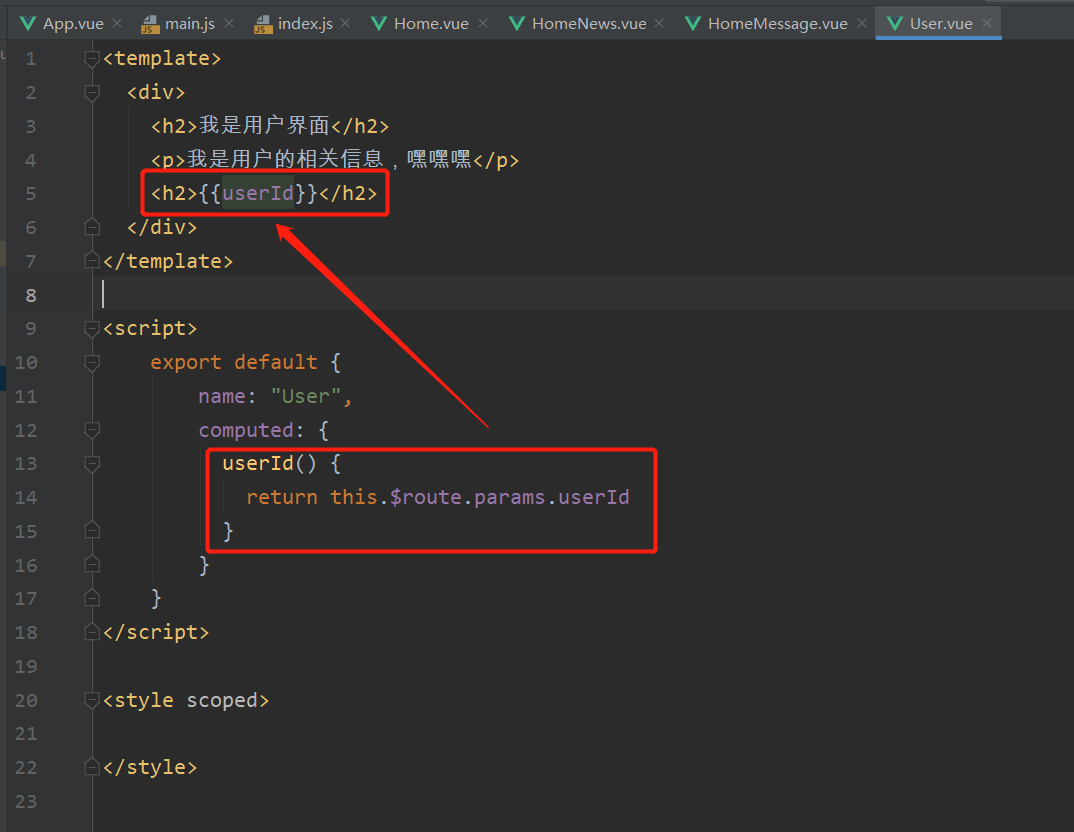
Task: Collapse the div block at line 2
Action: pos(92,92)
